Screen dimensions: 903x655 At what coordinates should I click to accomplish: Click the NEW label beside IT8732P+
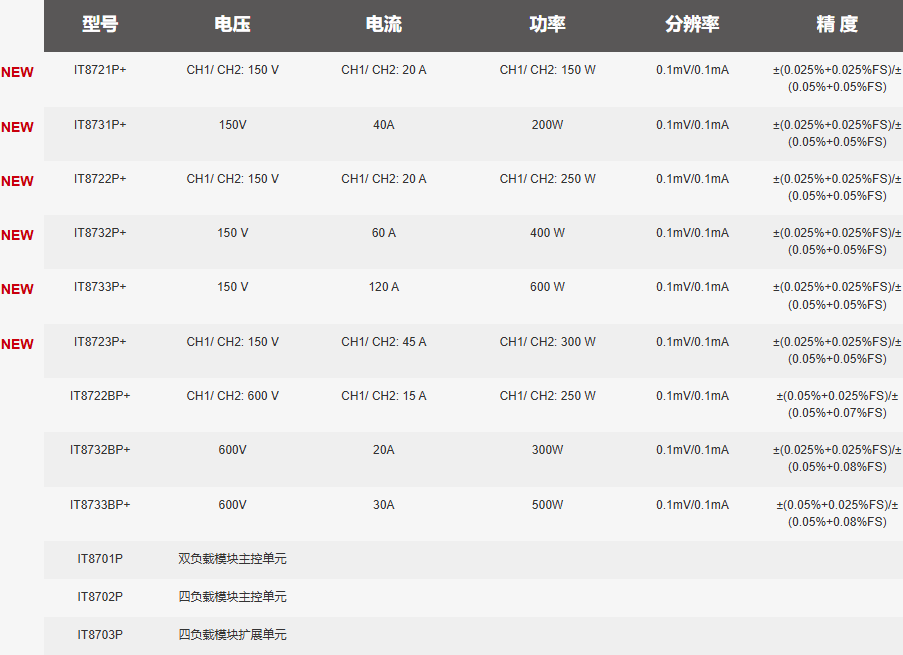17,235
